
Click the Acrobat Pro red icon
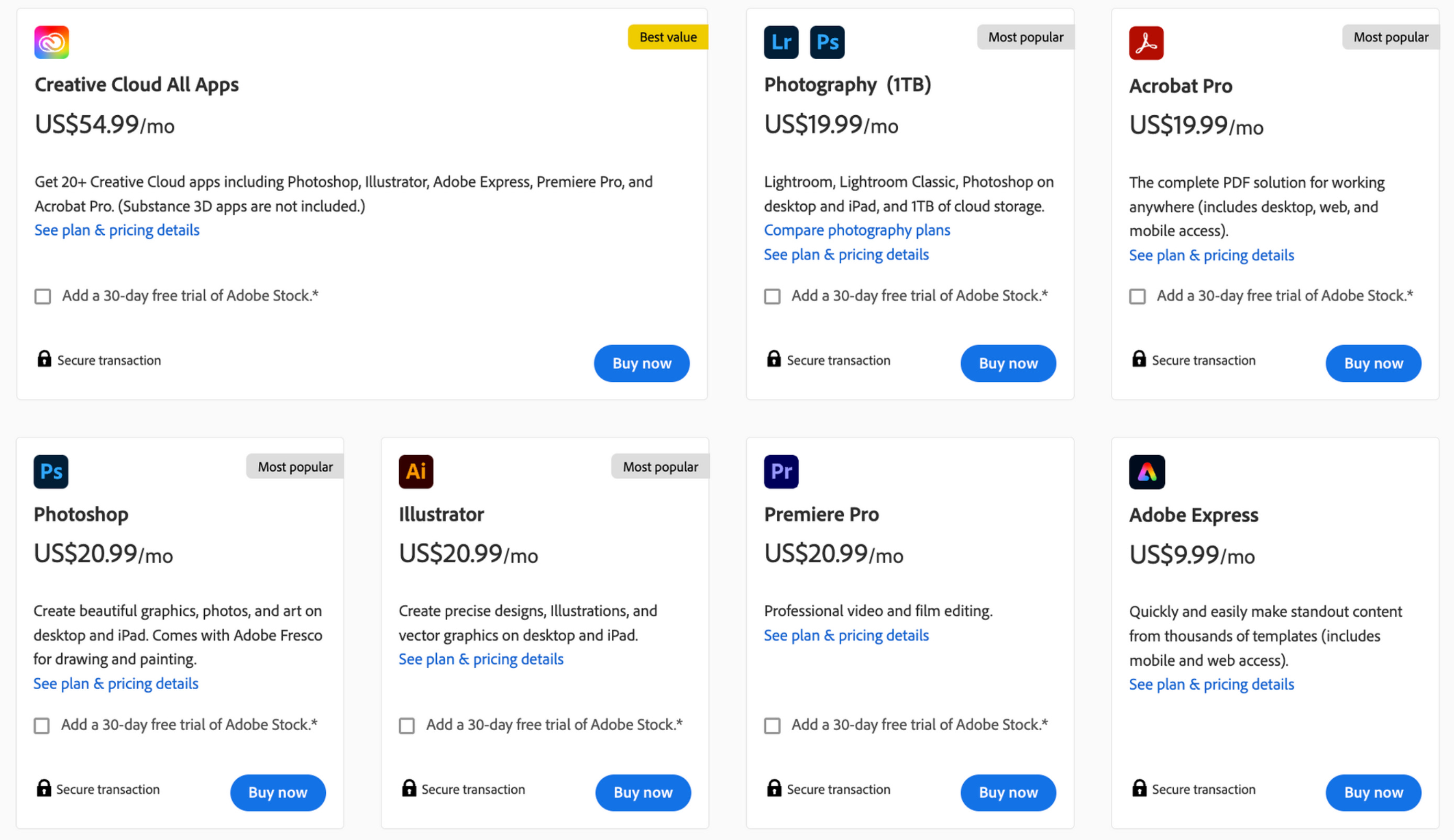tap(1146, 43)
